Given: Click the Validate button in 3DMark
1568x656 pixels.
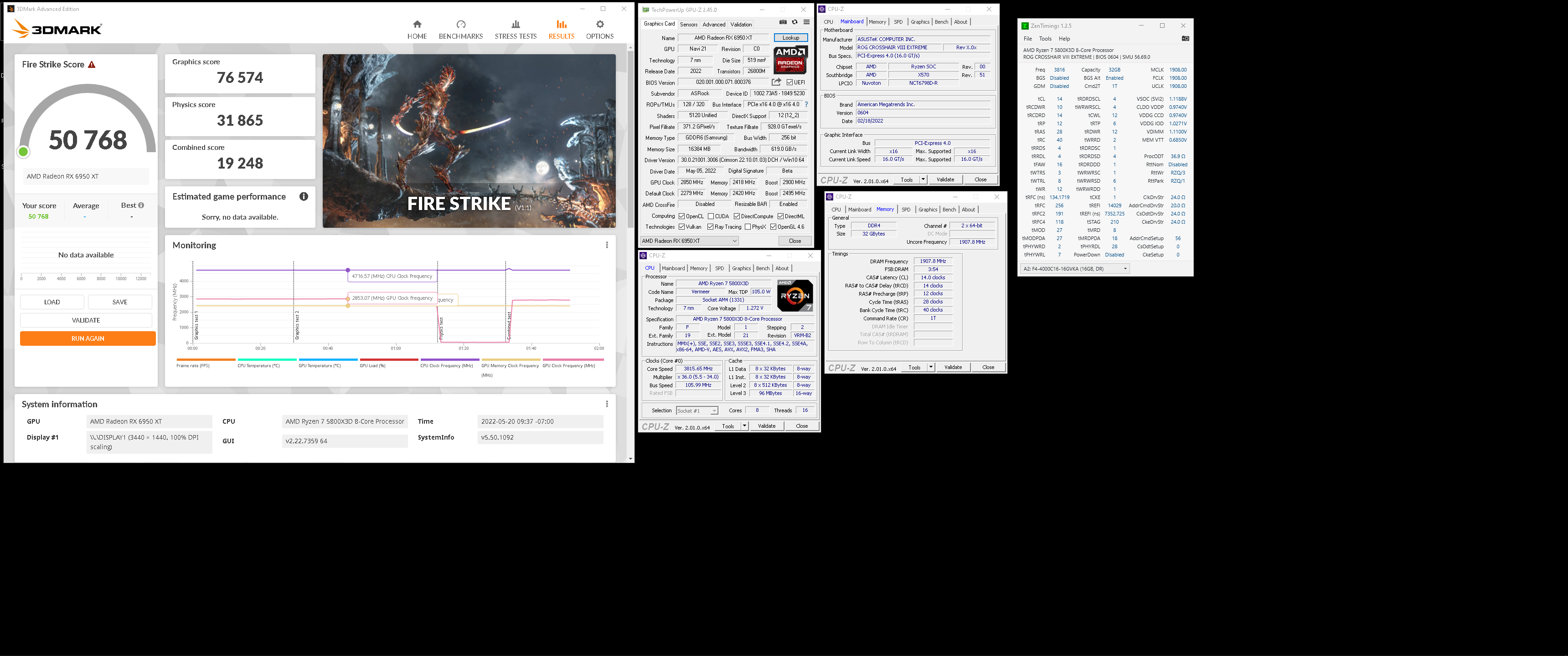Looking at the screenshot, I should 86,320.
